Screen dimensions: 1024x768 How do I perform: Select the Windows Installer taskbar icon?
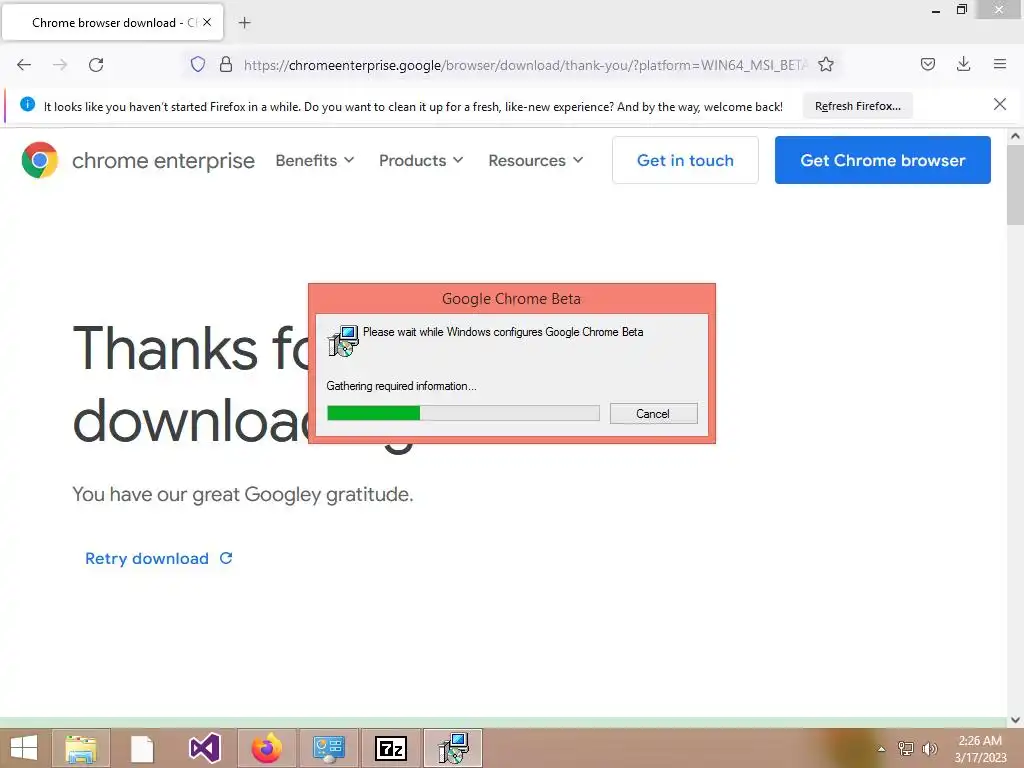(x=453, y=748)
